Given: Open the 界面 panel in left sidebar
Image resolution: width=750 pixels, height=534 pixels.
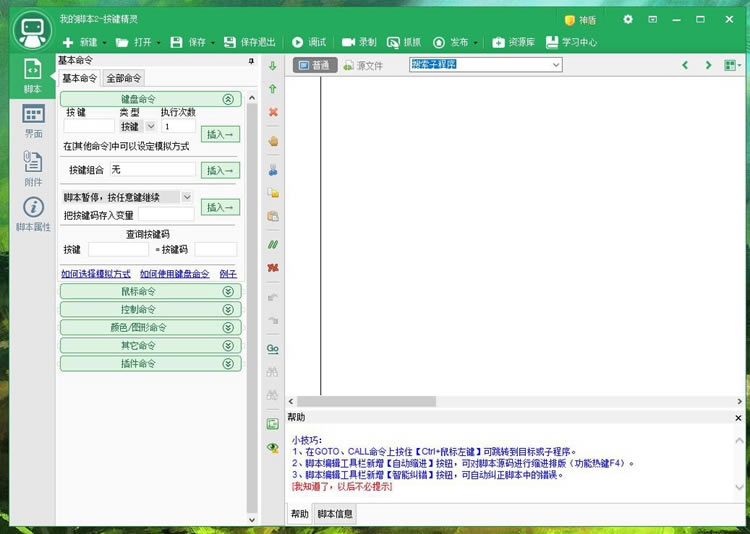Looking at the screenshot, I should pyautogui.click(x=33, y=119).
